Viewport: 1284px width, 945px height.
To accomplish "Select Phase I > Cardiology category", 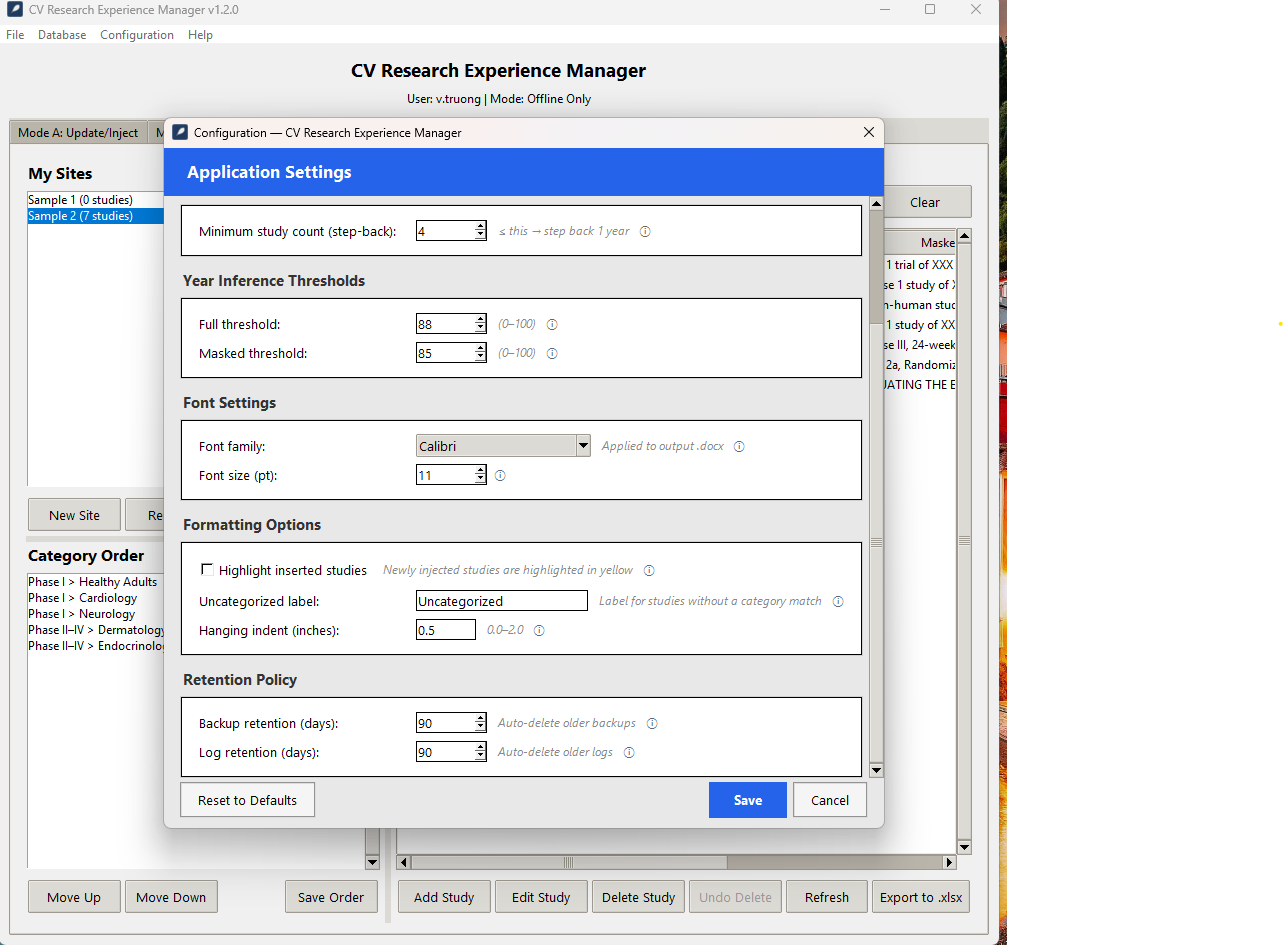I will 95,598.
